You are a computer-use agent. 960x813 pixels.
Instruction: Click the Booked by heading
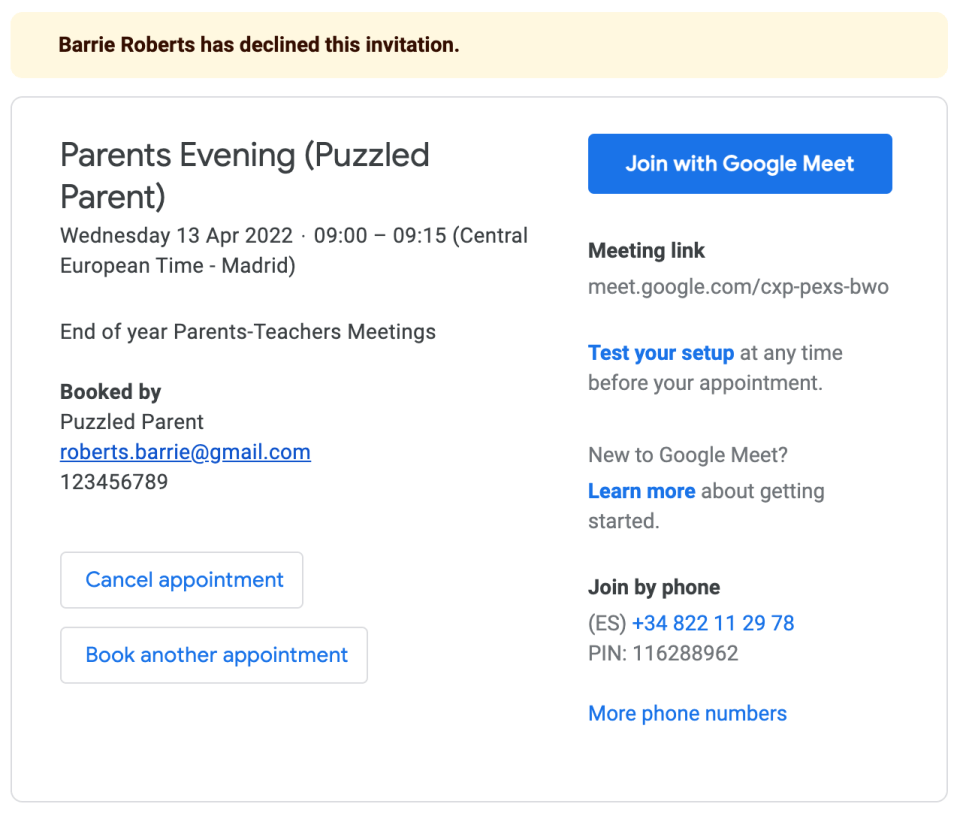[110, 392]
